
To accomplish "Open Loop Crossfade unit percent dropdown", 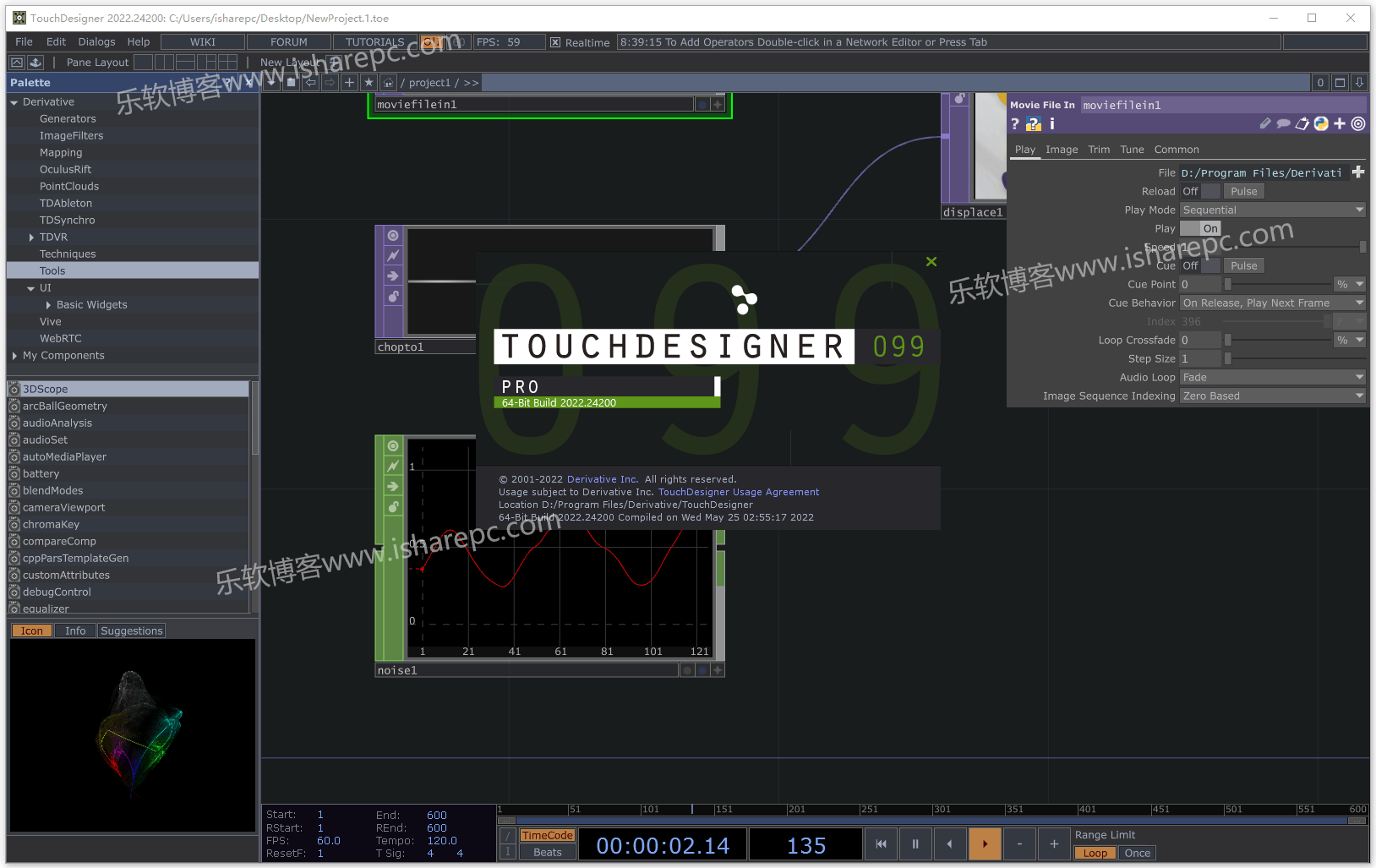I will click(1350, 341).
